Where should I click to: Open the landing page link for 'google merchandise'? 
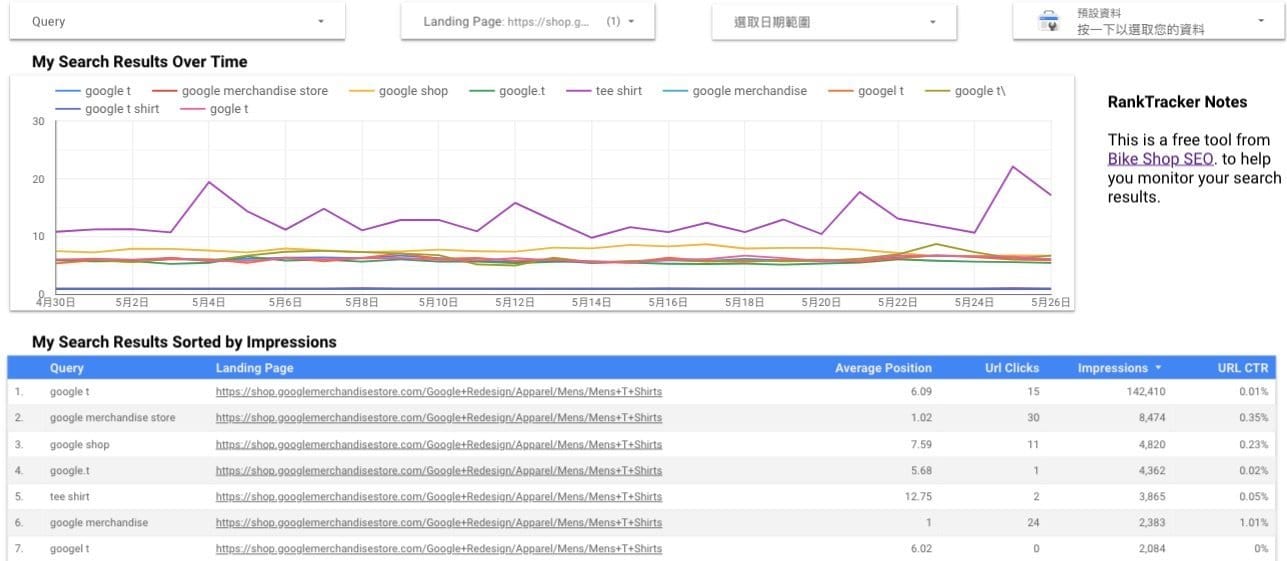tap(438, 523)
